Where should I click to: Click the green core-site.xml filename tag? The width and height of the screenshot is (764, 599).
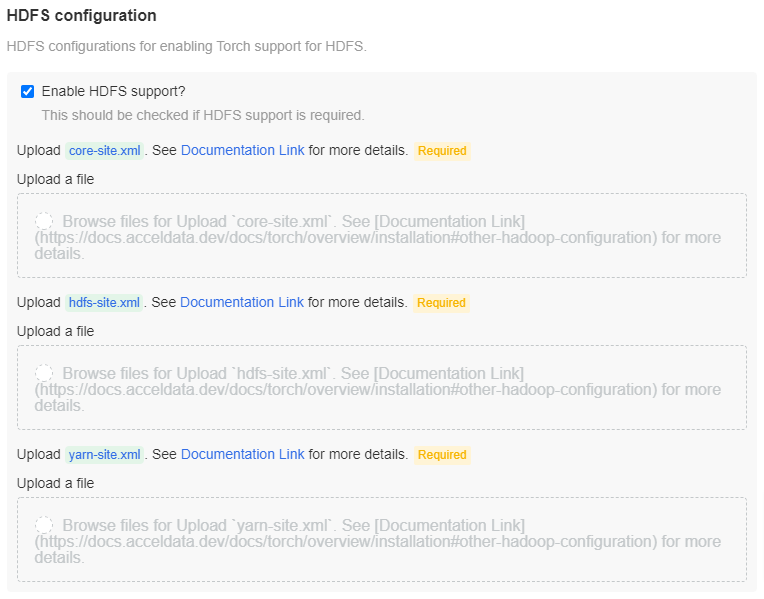tap(105, 151)
